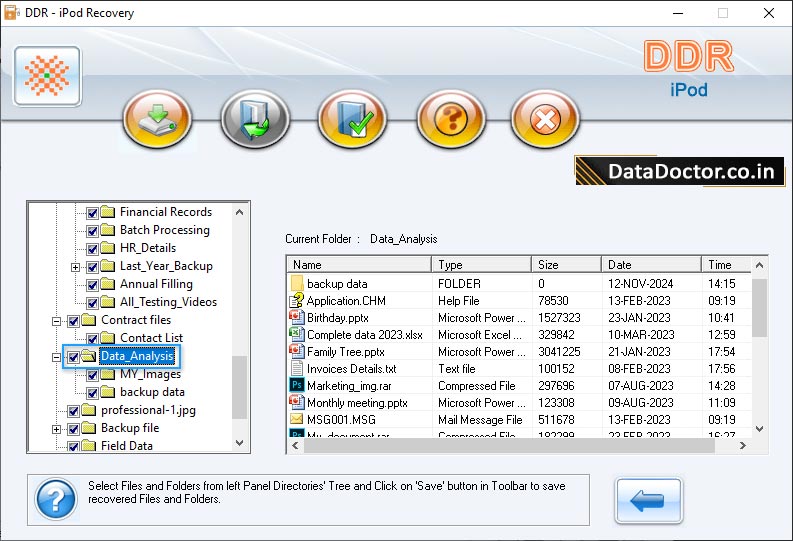793x541 pixels.
Task: Click the file list scroll down arrow
Action: click(x=759, y=429)
